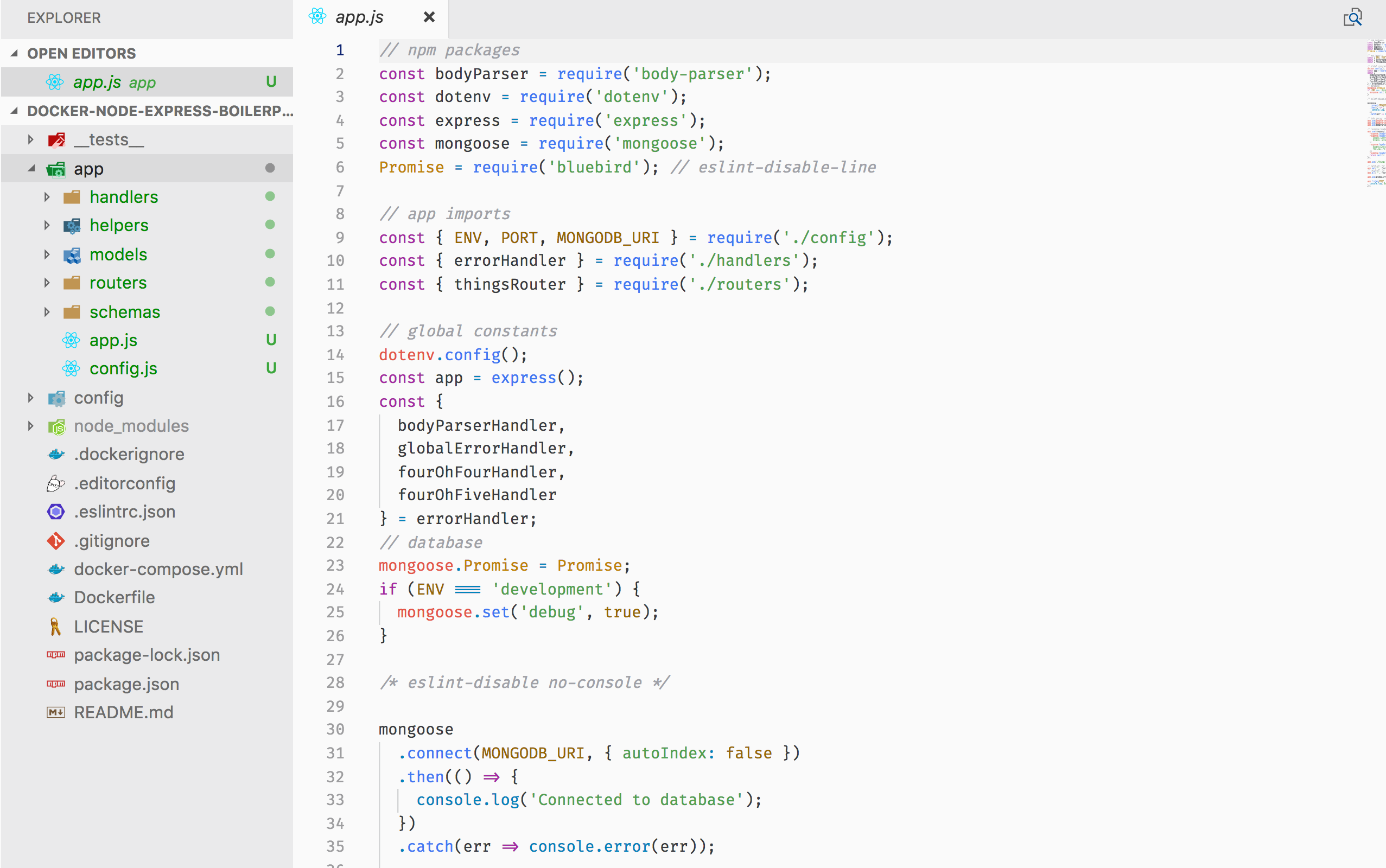Click the __tests__ folder icon
Image resolution: width=1386 pixels, height=868 pixels.
(x=56, y=140)
